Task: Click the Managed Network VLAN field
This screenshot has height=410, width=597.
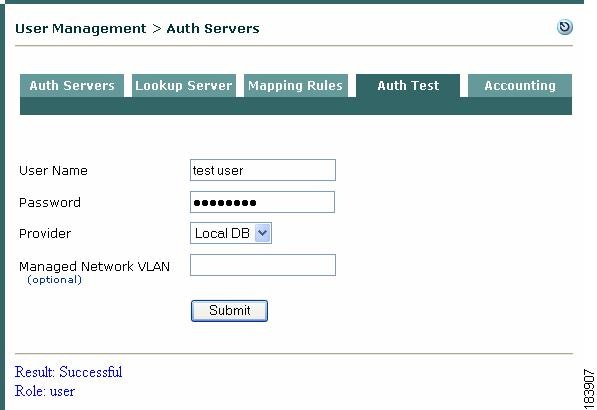Action: (263, 265)
